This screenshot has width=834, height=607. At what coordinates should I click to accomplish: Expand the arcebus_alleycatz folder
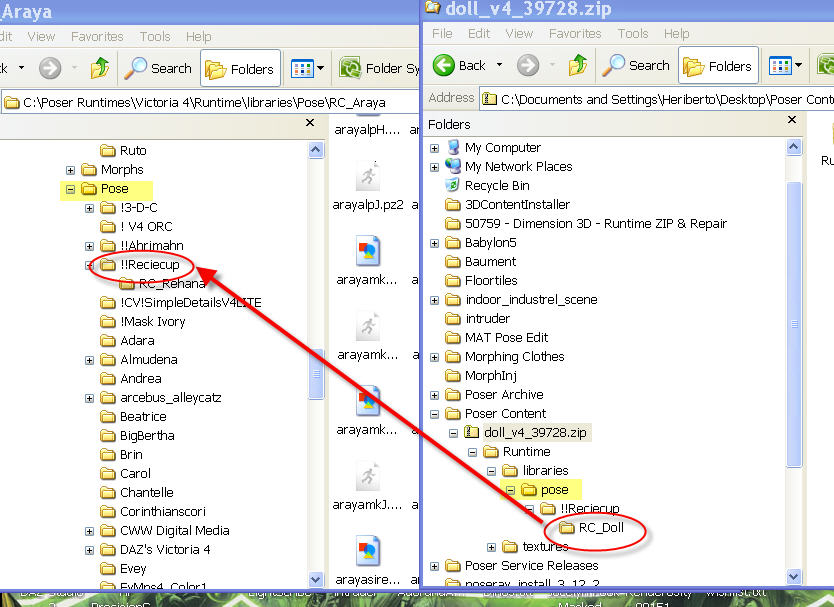tap(89, 398)
